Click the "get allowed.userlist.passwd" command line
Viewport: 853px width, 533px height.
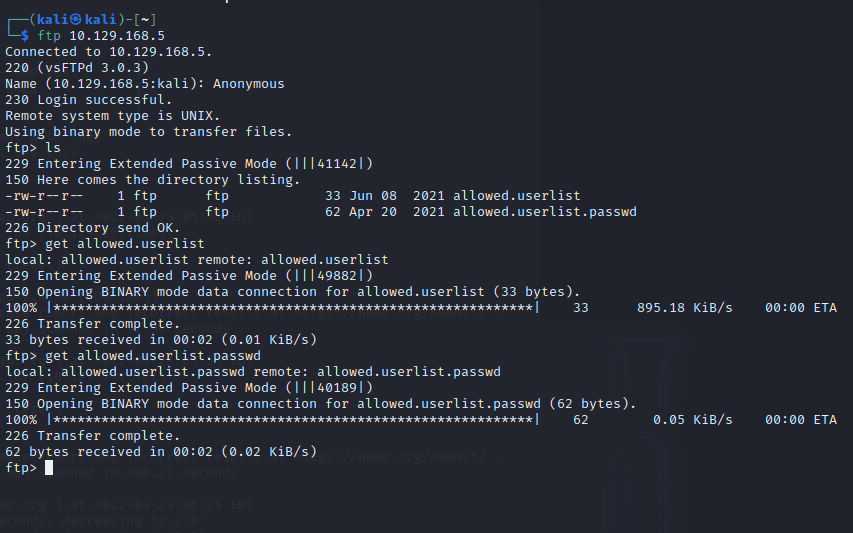point(133,356)
